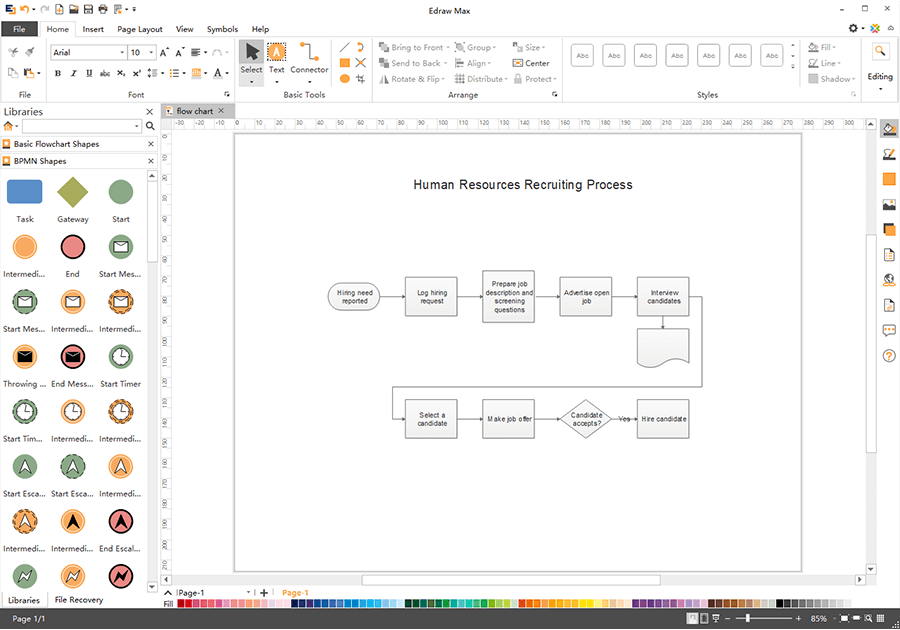The image size is (900, 630).
Task: Select the End event shape
Action: click(x=72, y=247)
